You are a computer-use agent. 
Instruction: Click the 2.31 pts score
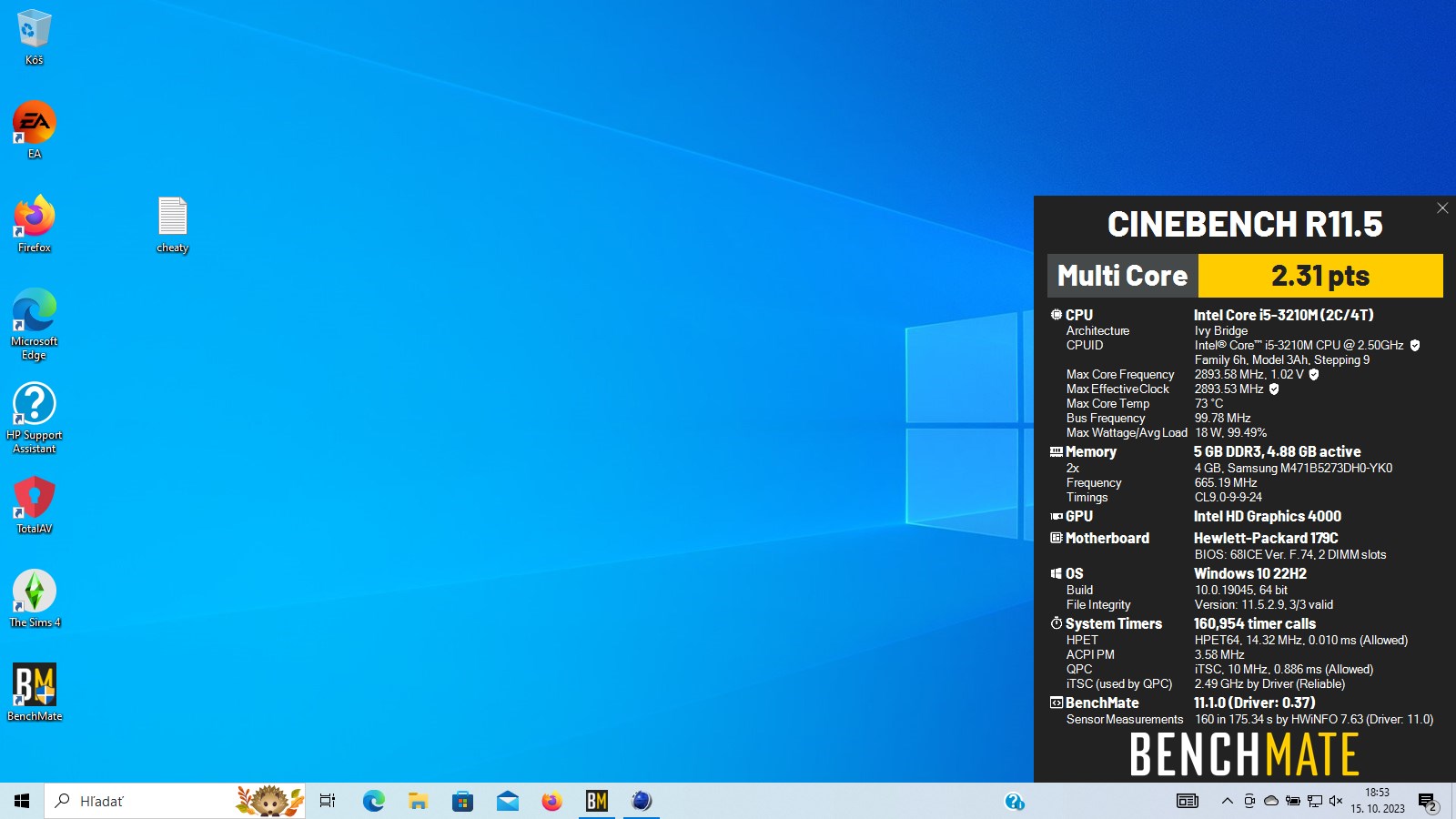(1320, 276)
